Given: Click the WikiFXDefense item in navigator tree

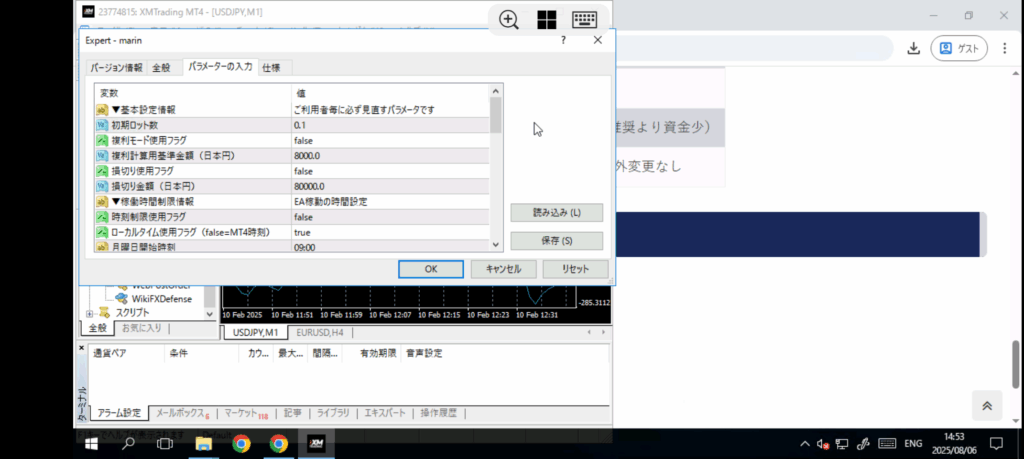Looking at the screenshot, I should (x=160, y=297).
